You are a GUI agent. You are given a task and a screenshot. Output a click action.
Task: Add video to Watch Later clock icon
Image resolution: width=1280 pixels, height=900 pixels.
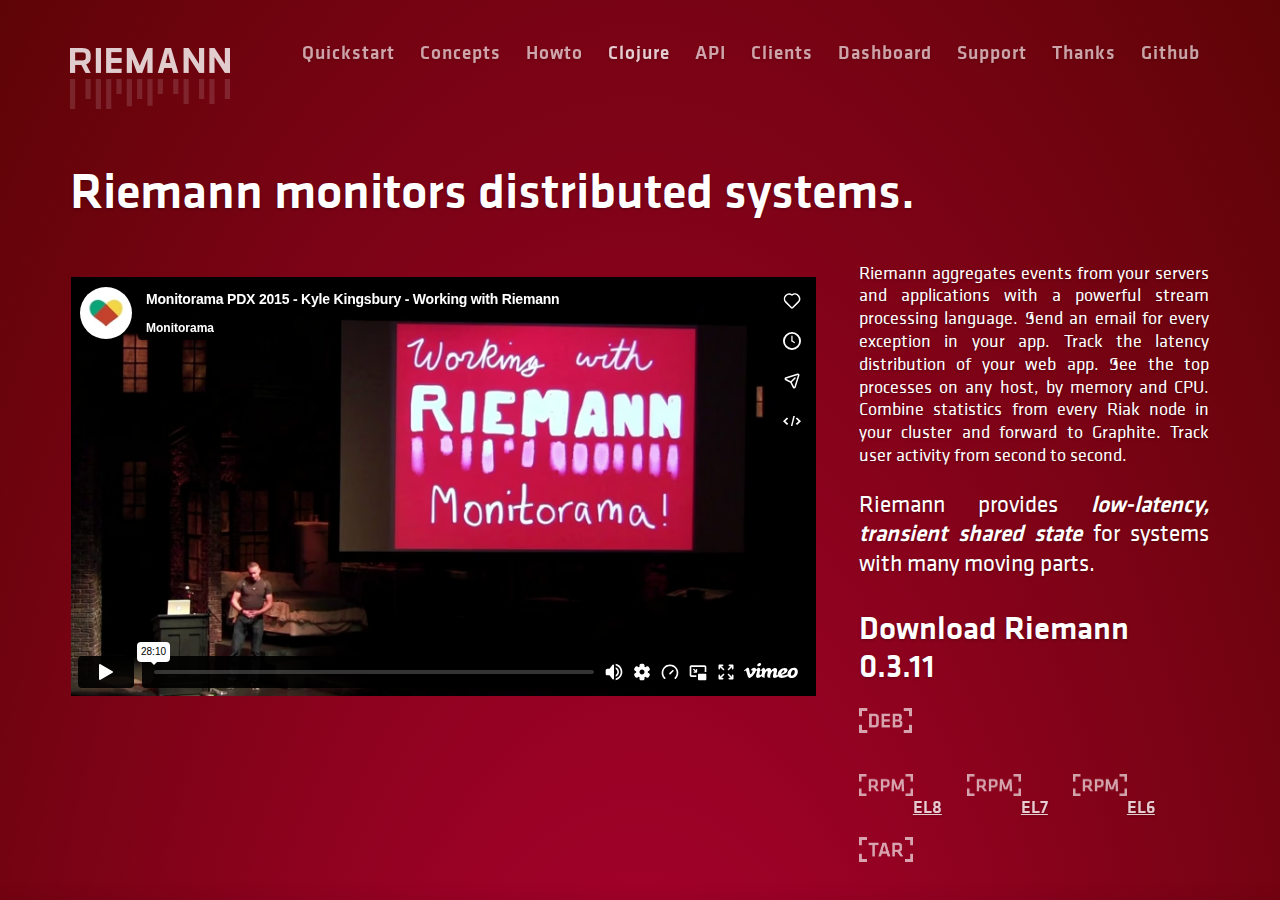click(792, 341)
